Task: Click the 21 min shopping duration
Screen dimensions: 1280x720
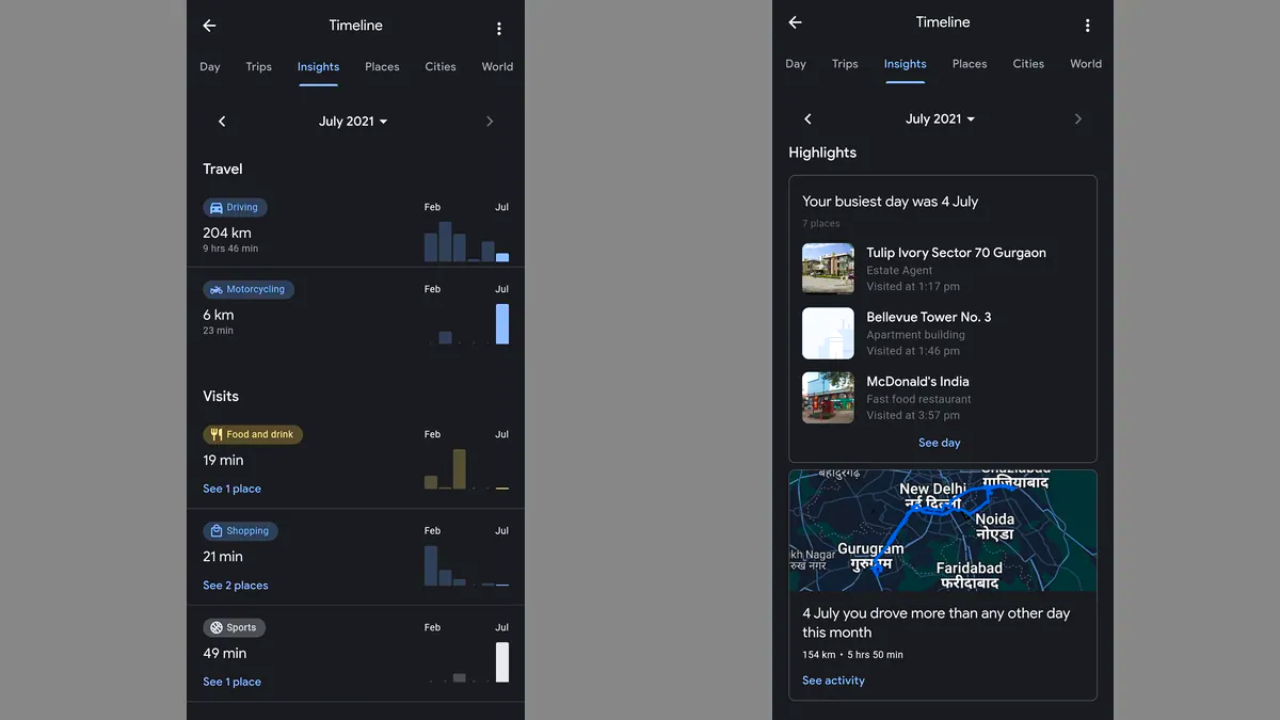Action: (223, 557)
